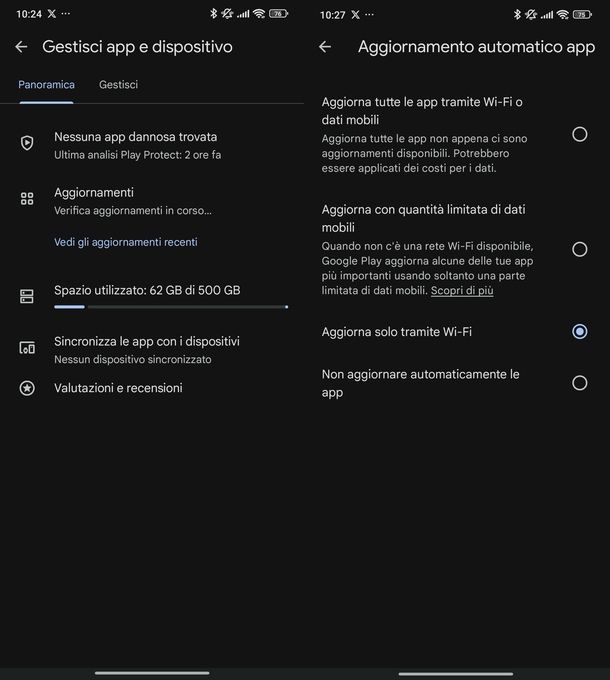Tap the used storage progress bar
The width and height of the screenshot is (610, 680).
(x=171, y=307)
